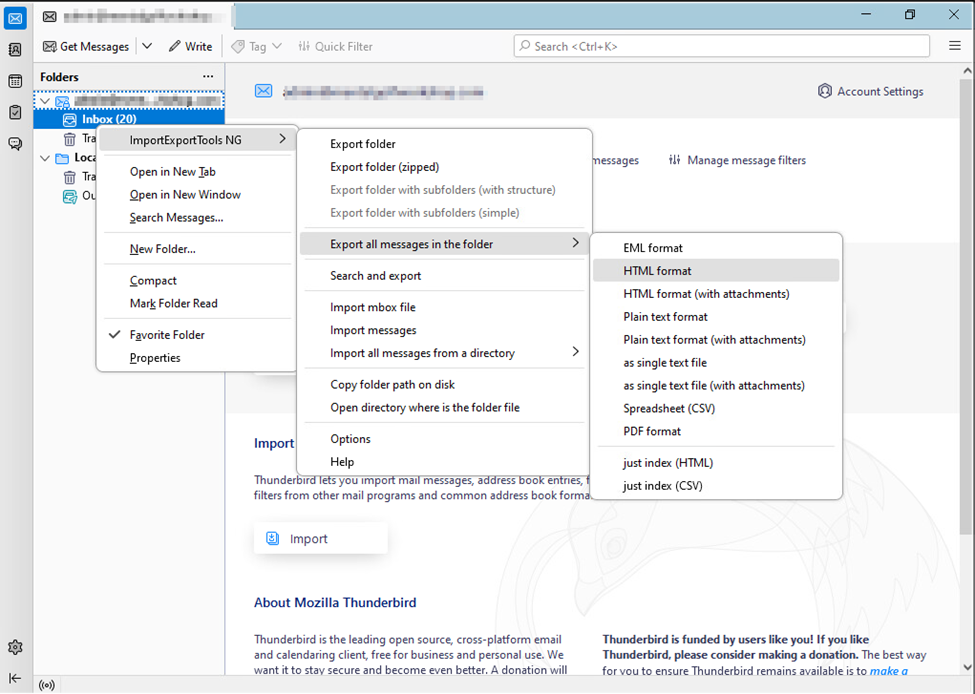975x694 pixels.
Task: Click the Tag toolbar button
Action: tap(256, 47)
